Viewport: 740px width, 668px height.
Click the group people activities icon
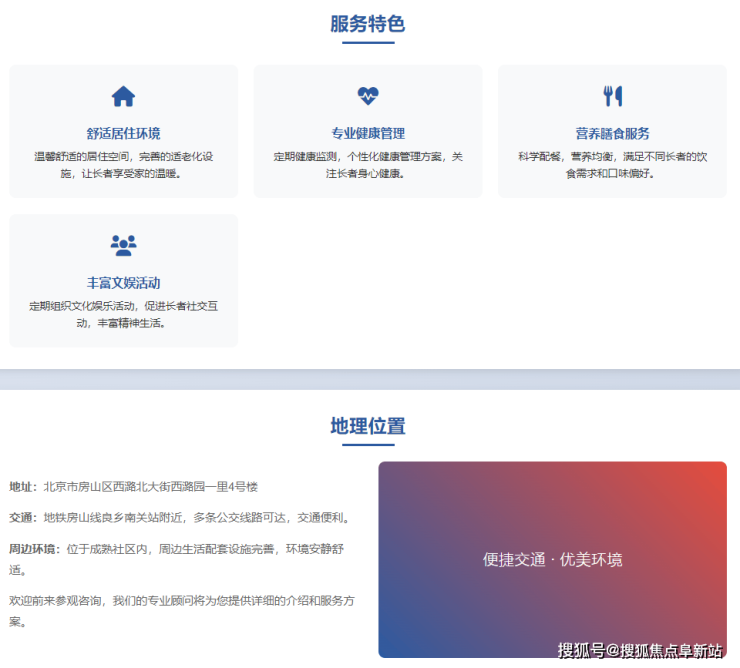123,245
